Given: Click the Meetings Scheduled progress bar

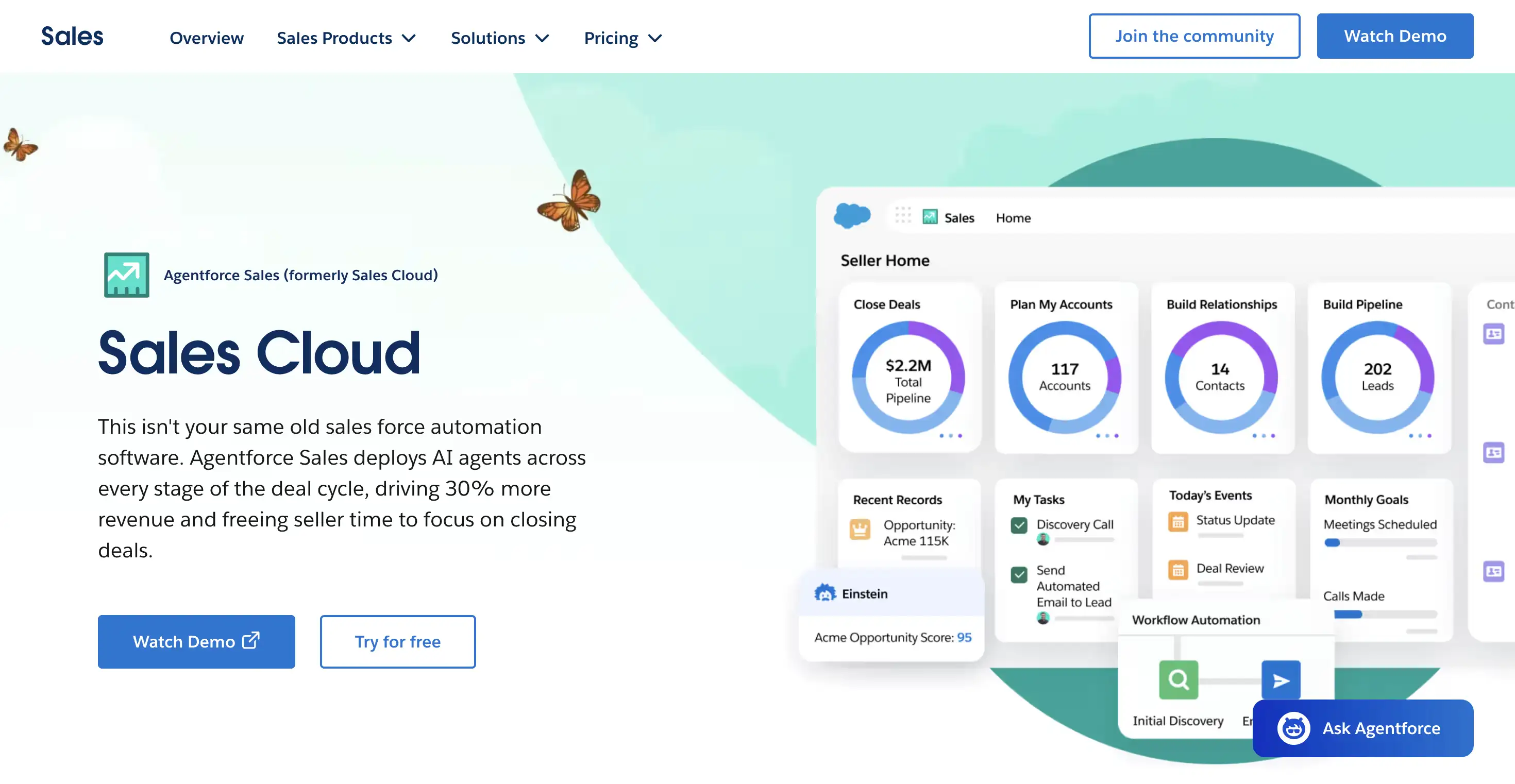Looking at the screenshot, I should 1381,542.
